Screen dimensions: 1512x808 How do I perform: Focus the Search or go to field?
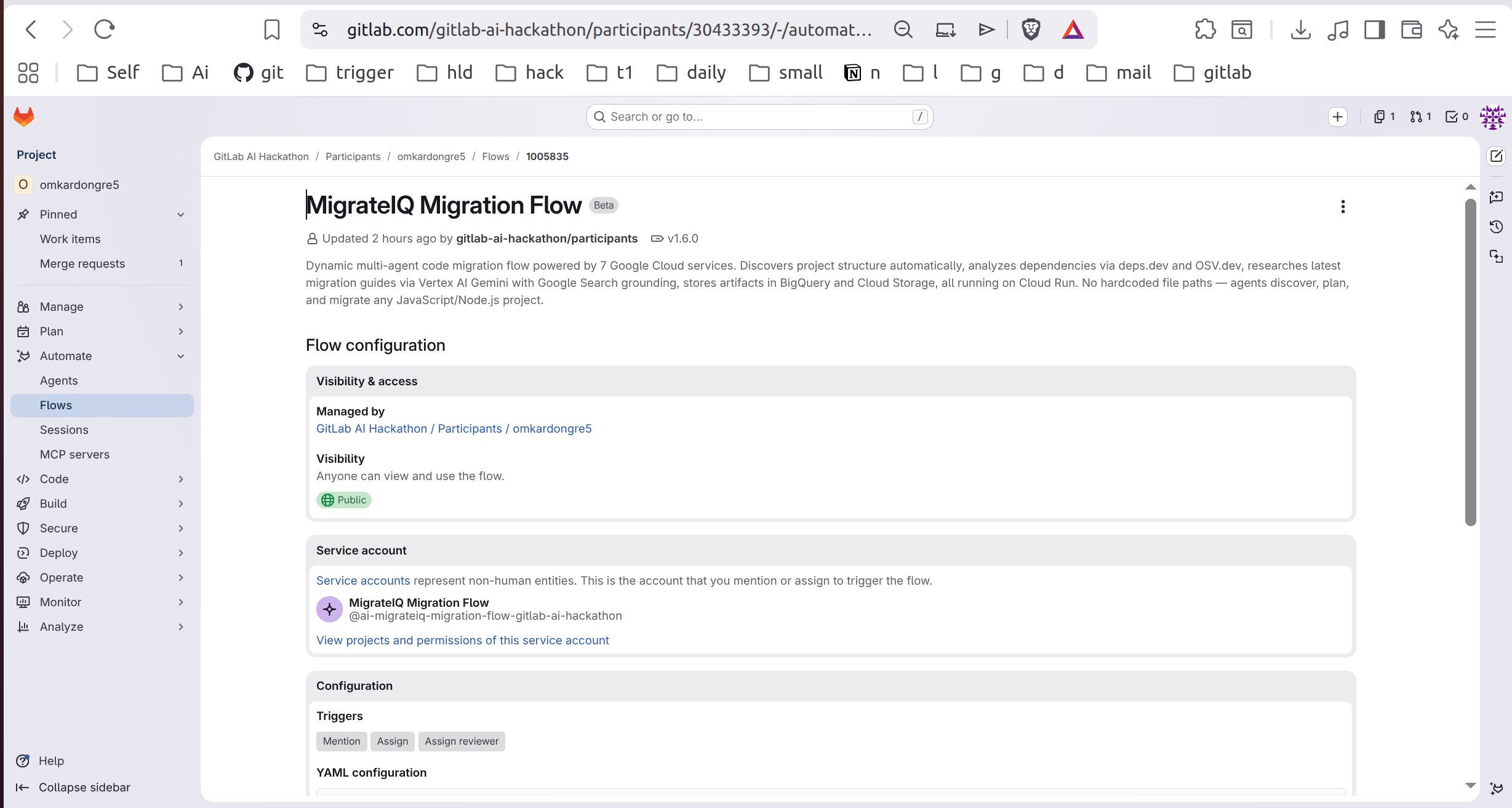click(759, 117)
